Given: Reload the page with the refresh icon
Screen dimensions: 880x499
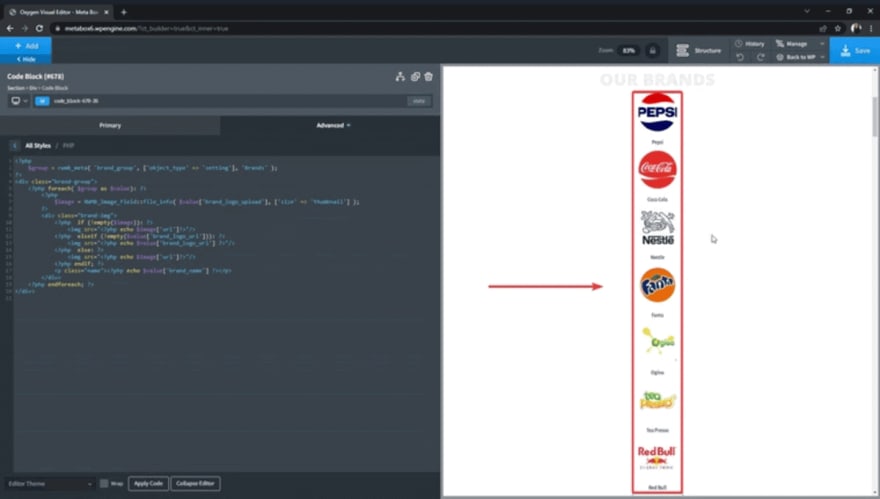Looking at the screenshot, I should [39, 28].
